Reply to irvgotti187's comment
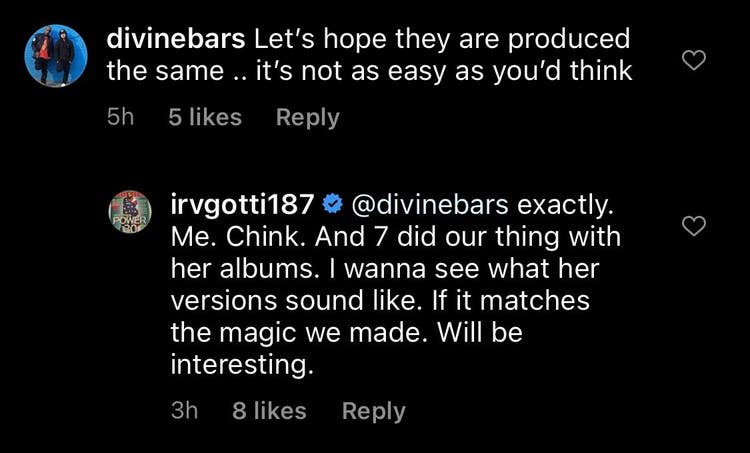Image resolution: width=750 pixels, height=453 pixels. pos(373,411)
